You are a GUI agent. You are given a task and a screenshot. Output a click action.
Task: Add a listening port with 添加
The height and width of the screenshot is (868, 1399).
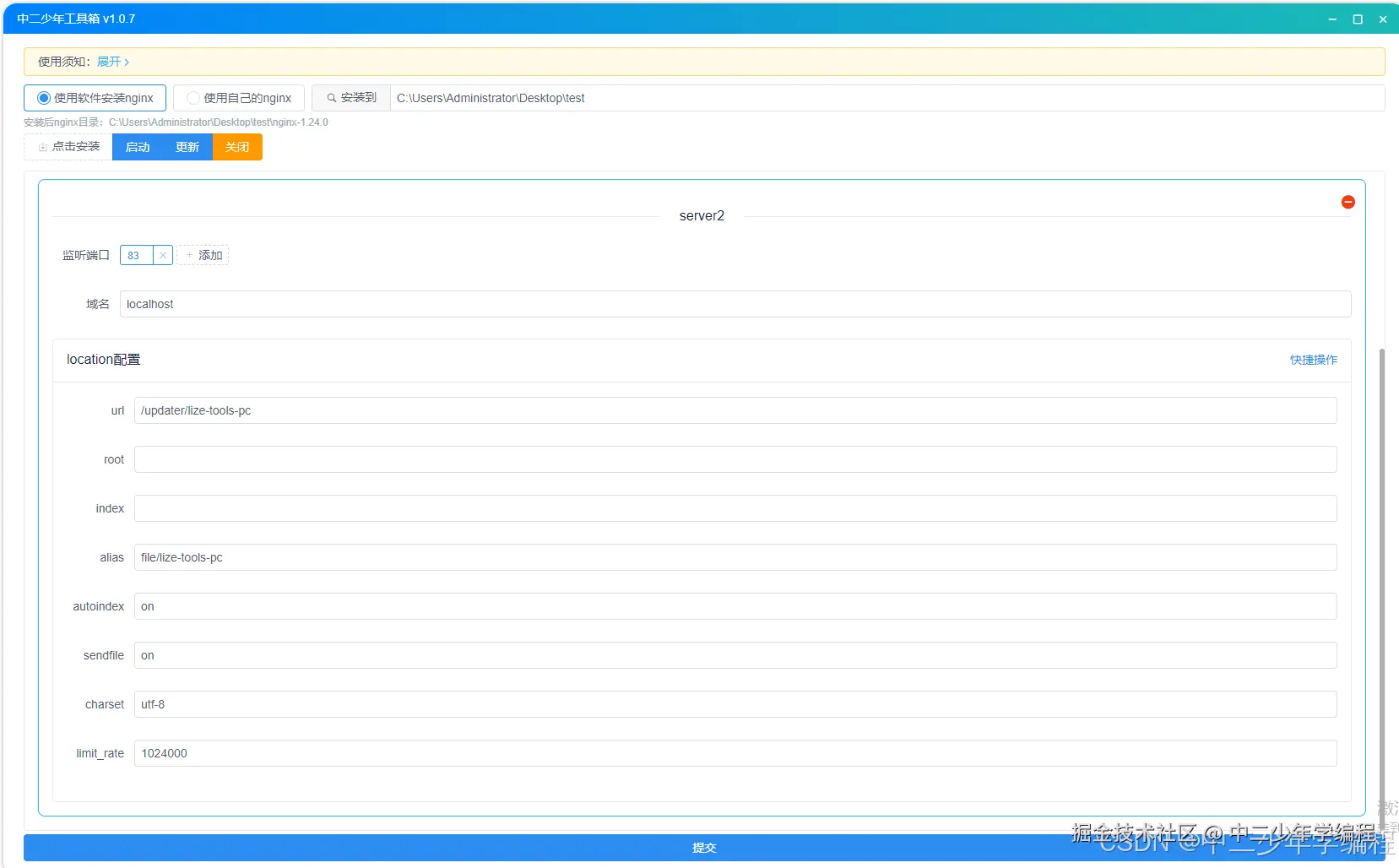203,255
